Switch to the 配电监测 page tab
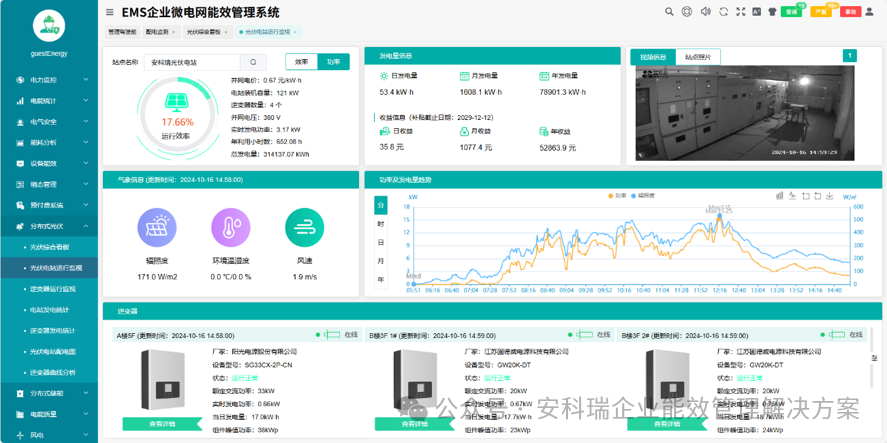887x443 pixels. (161, 32)
